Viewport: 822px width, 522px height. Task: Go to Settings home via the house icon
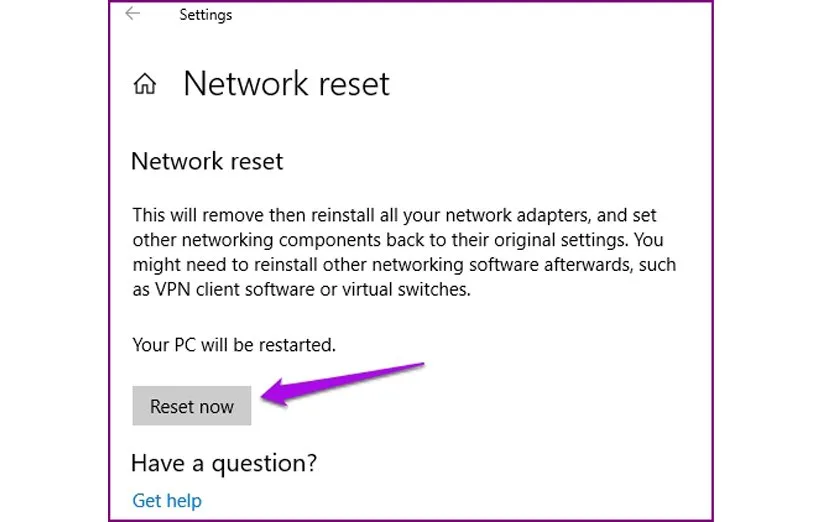pos(145,85)
